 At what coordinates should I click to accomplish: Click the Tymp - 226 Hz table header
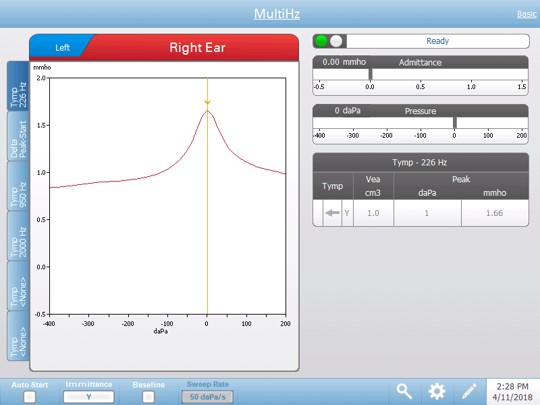click(x=420, y=162)
